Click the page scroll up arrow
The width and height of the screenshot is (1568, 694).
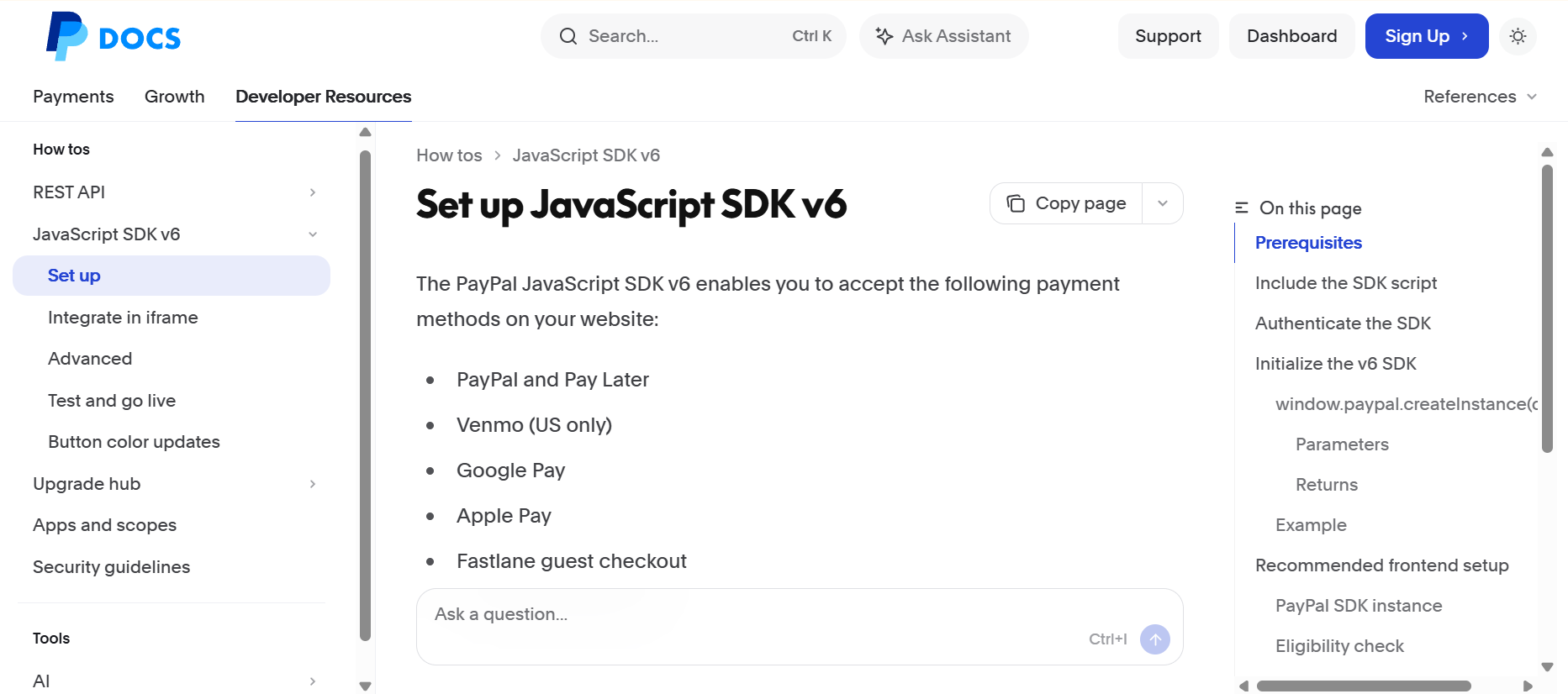[1547, 152]
